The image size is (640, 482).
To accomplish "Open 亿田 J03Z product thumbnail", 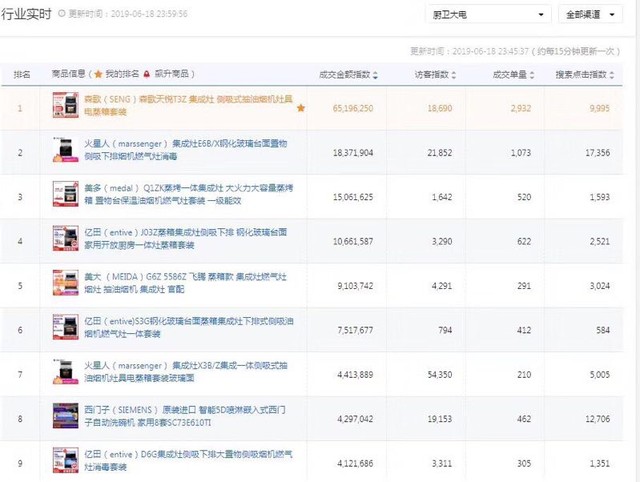I will pyautogui.click(x=65, y=238).
